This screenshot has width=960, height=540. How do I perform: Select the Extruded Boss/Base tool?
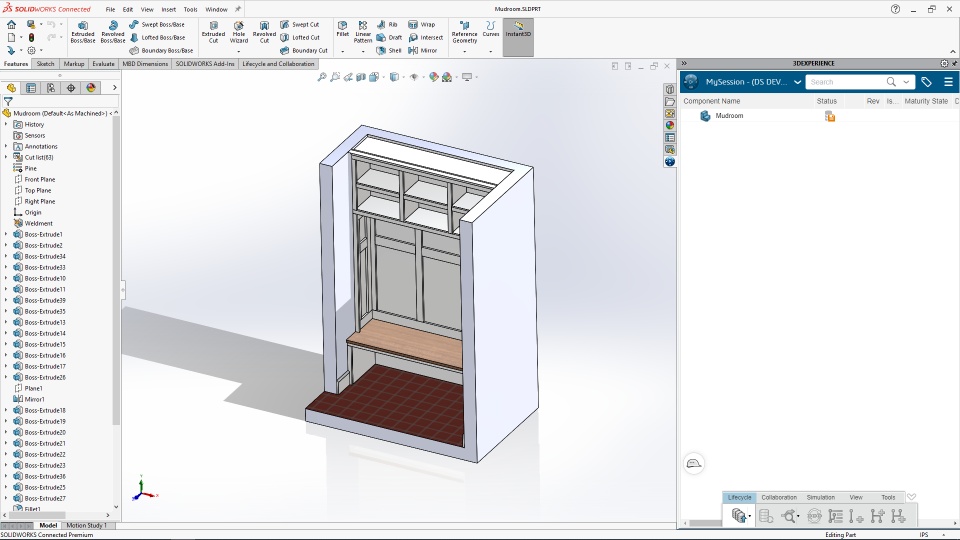[x=83, y=30]
